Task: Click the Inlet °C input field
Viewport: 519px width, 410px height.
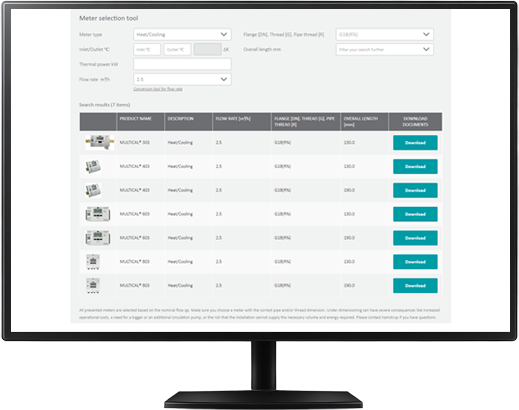Action: (x=147, y=49)
